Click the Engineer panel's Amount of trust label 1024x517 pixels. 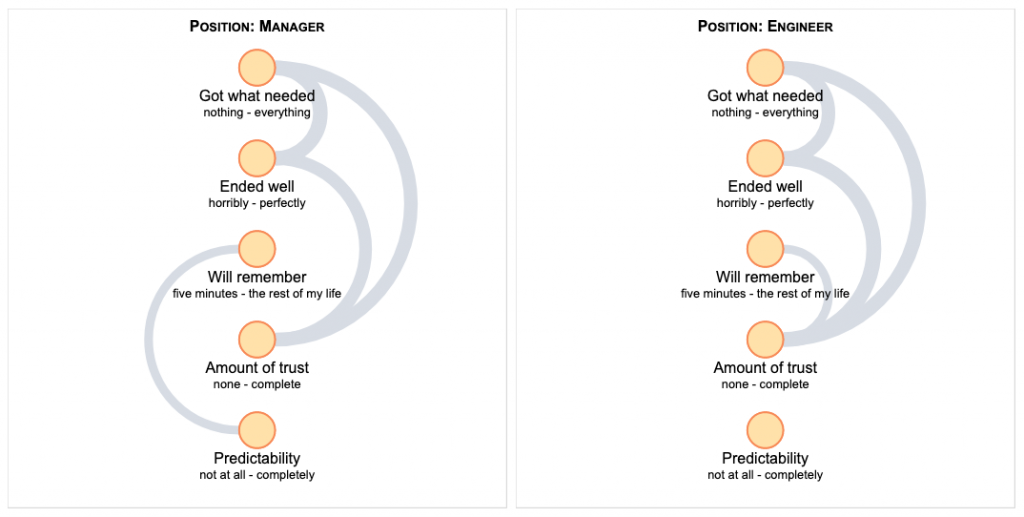tap(765, 368)
